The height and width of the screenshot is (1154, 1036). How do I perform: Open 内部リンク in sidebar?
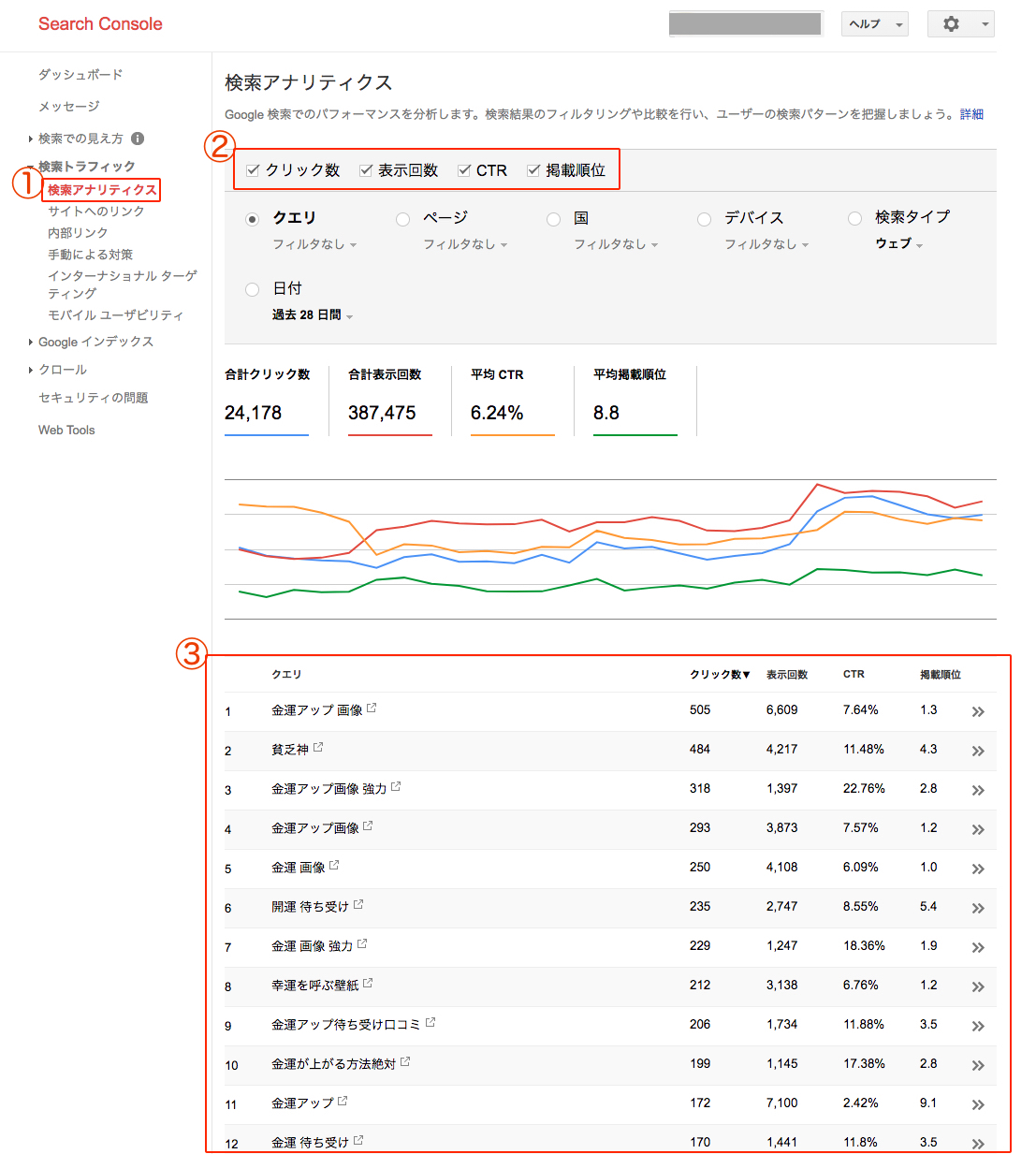point(78,233)
